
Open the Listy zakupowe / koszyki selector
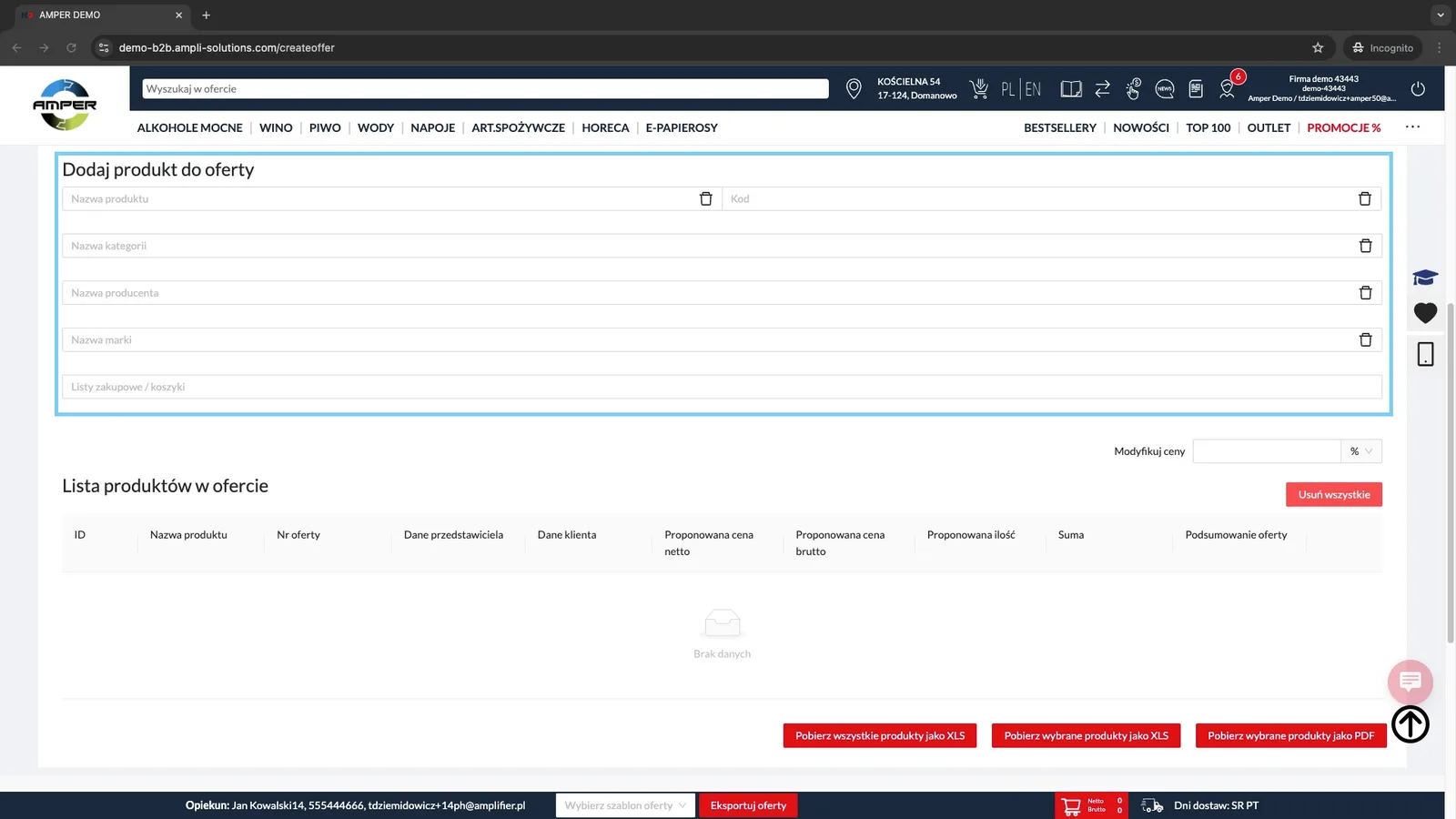click(722, 387)
